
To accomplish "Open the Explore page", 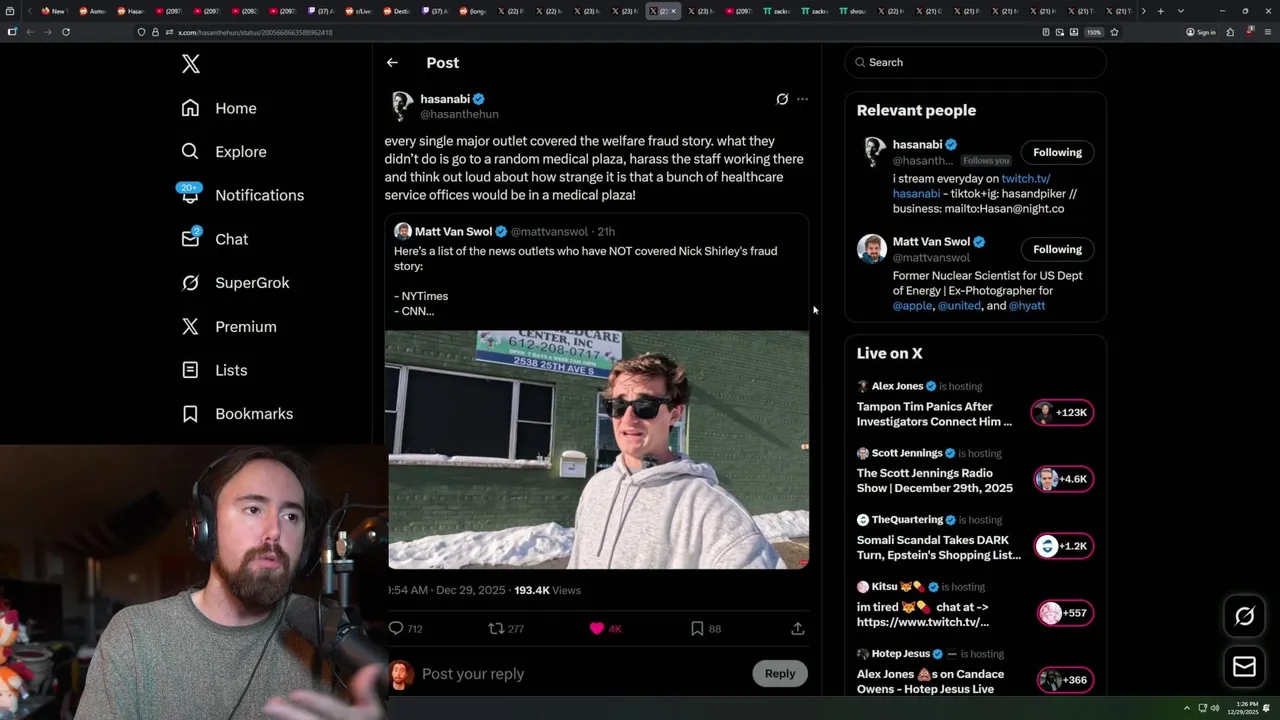I will pos(224,152).
